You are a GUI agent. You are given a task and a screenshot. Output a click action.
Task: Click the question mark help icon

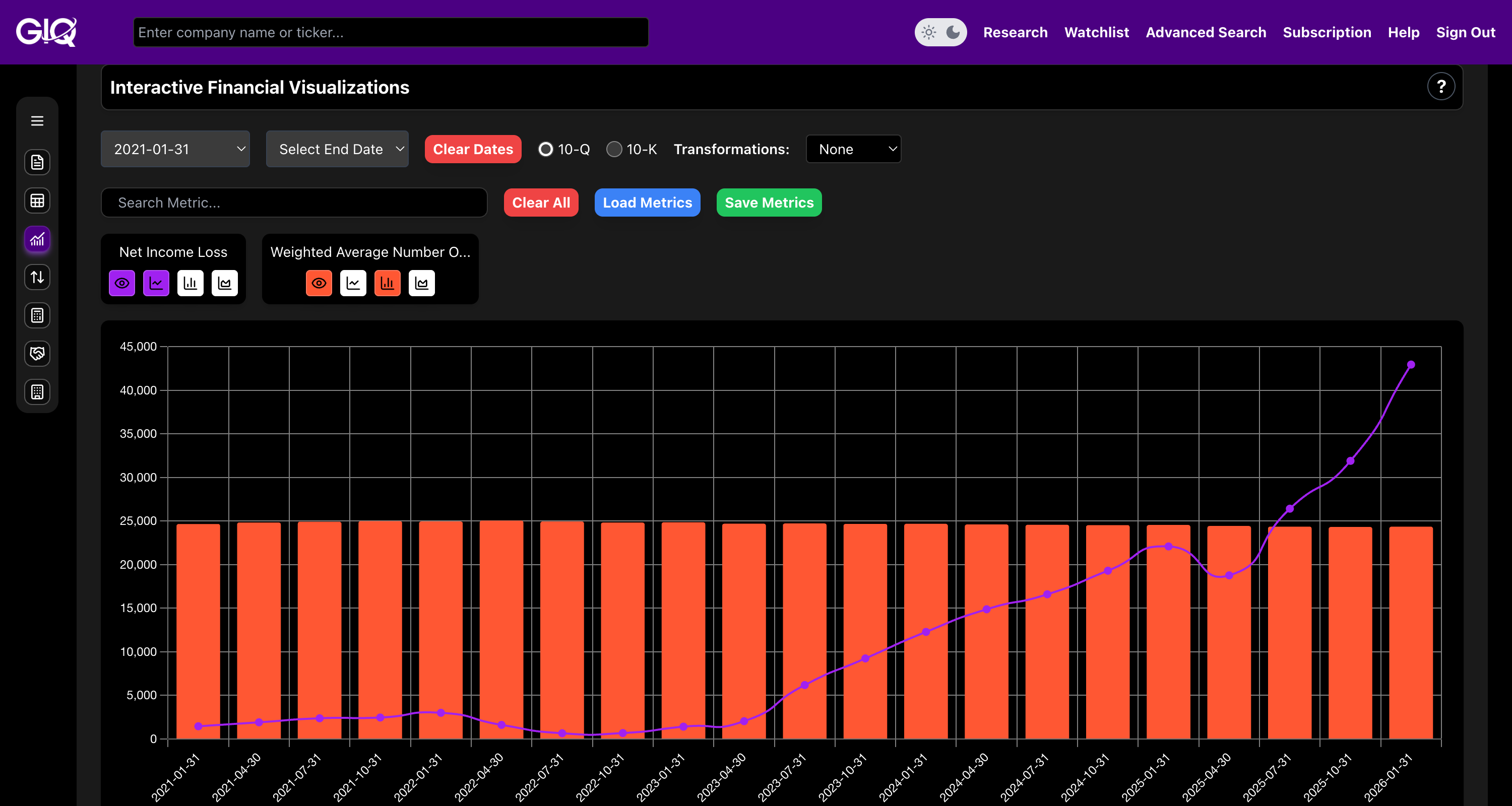1440,87
